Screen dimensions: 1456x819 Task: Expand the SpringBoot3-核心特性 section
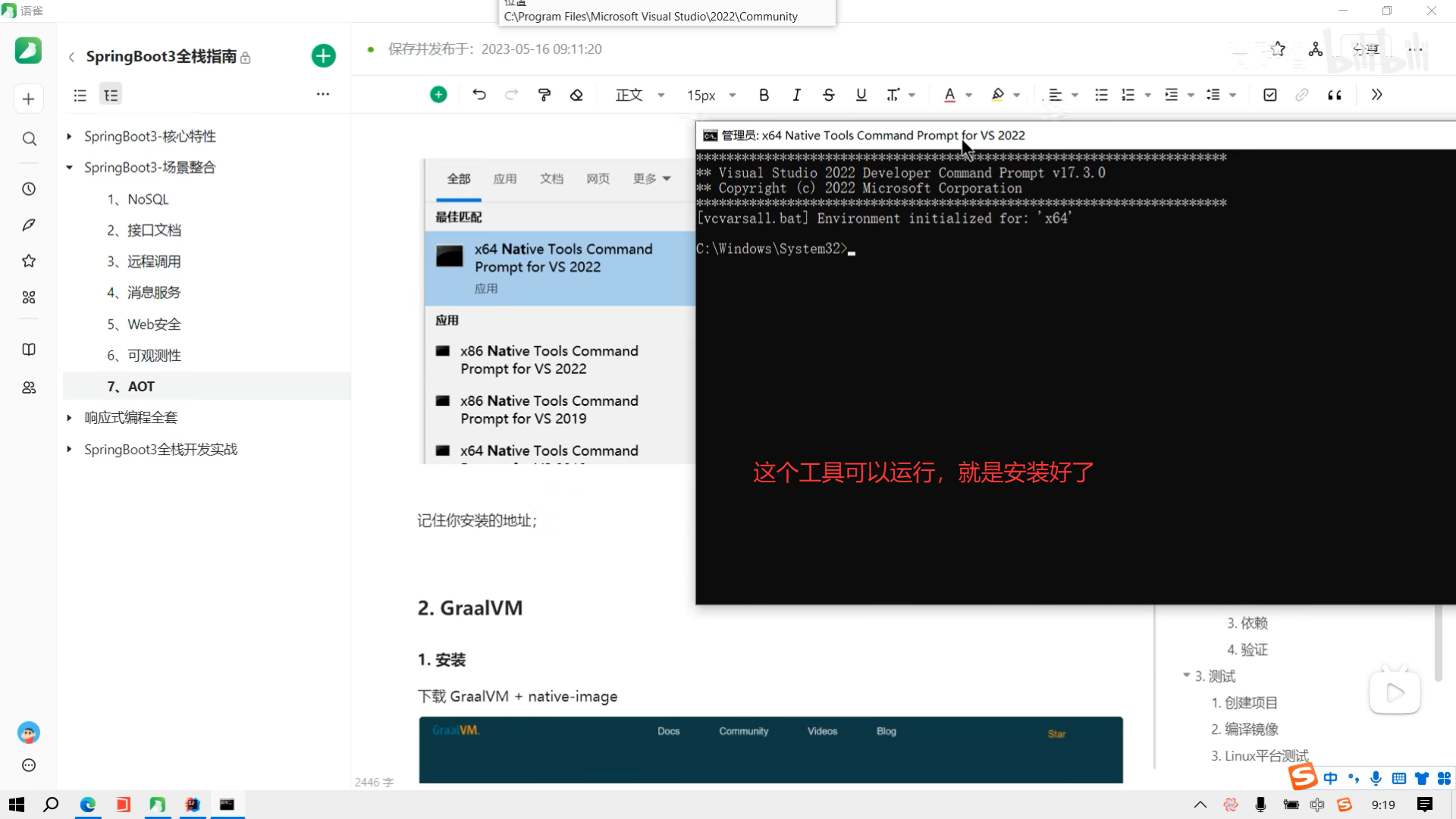click(69, 136)
